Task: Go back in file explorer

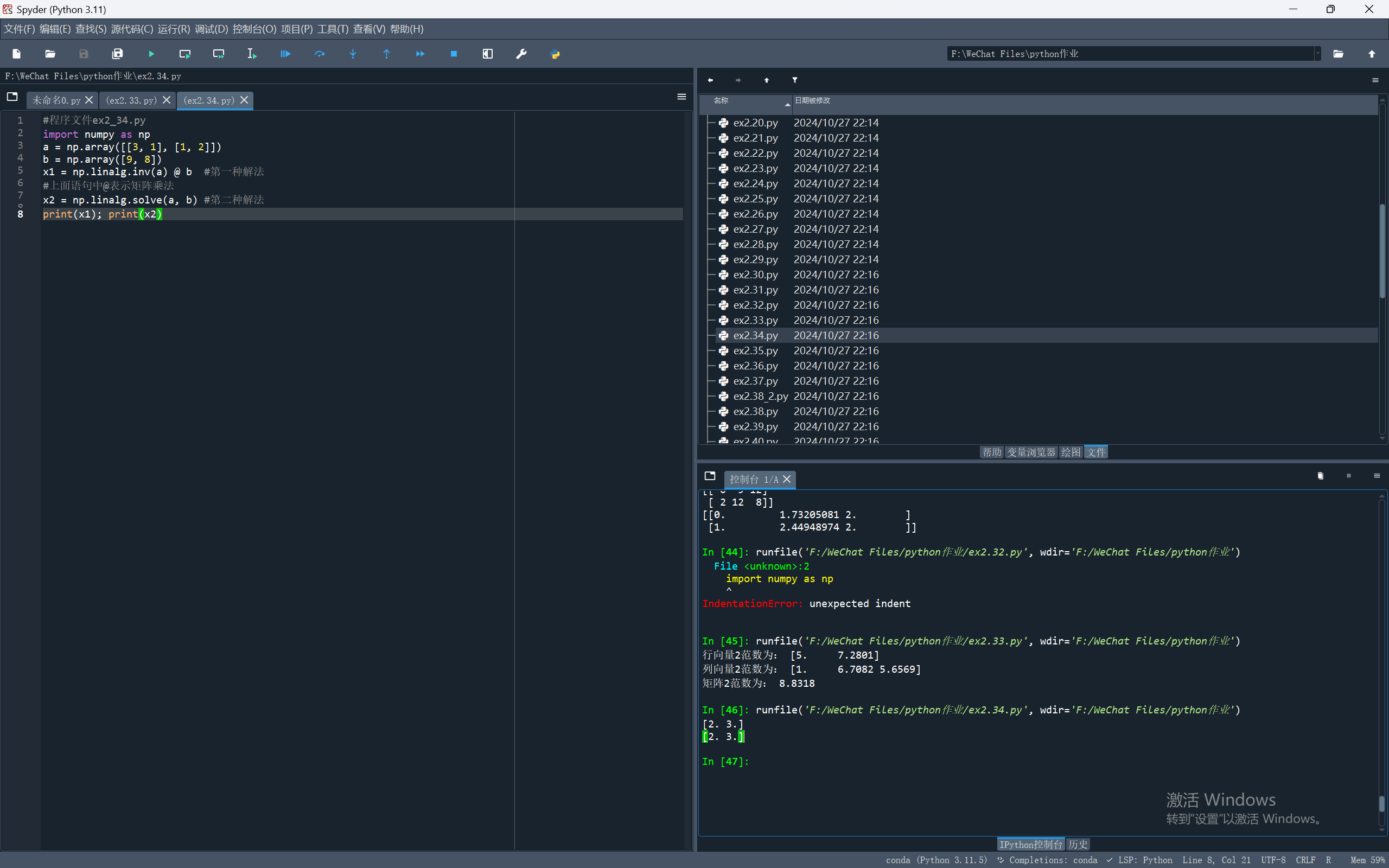Action: pyautogui.click(x=711, y=80)
